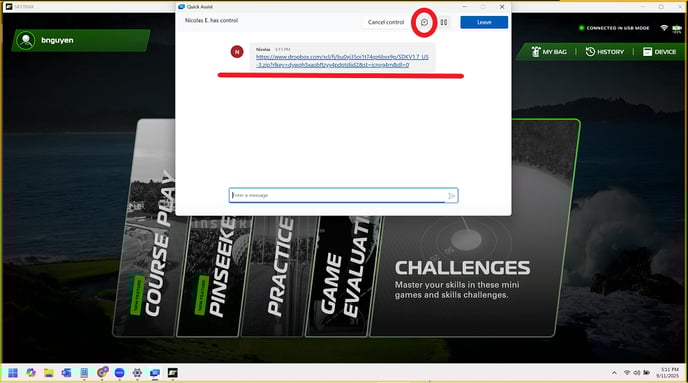Select the Practice card
688x383 pixels.
(280, 276)
